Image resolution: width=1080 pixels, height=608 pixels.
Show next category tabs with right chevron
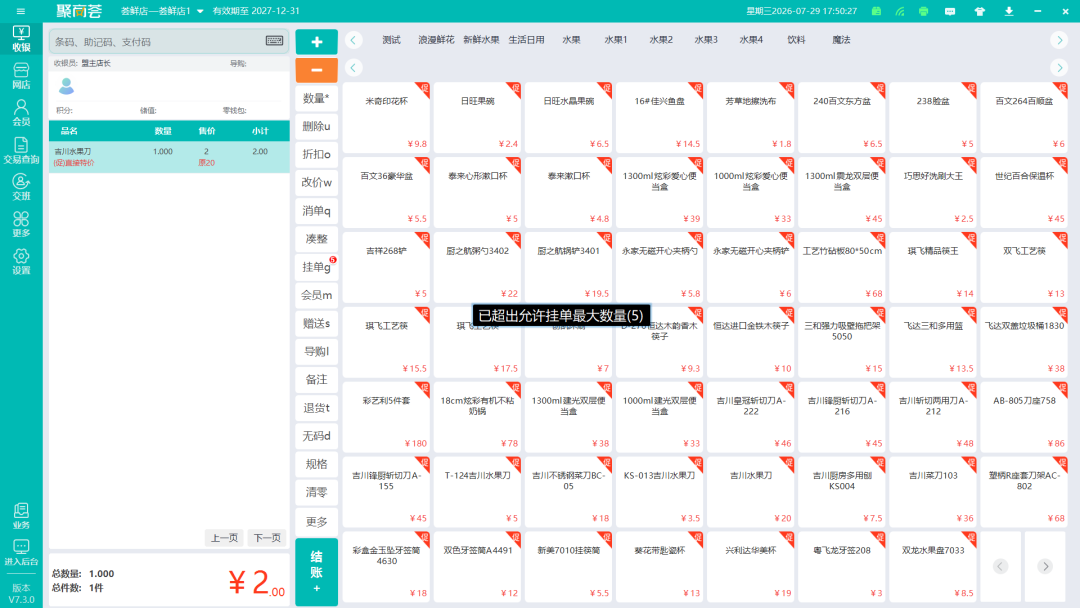1059,41
